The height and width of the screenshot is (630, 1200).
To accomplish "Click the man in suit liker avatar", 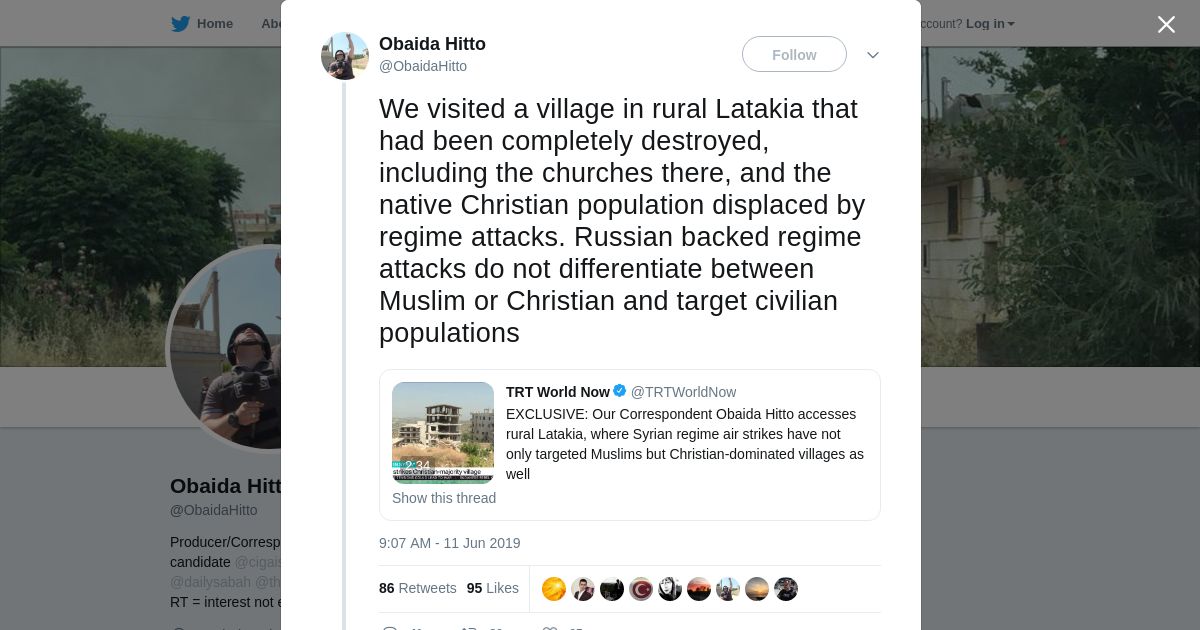I will point(583,589).
